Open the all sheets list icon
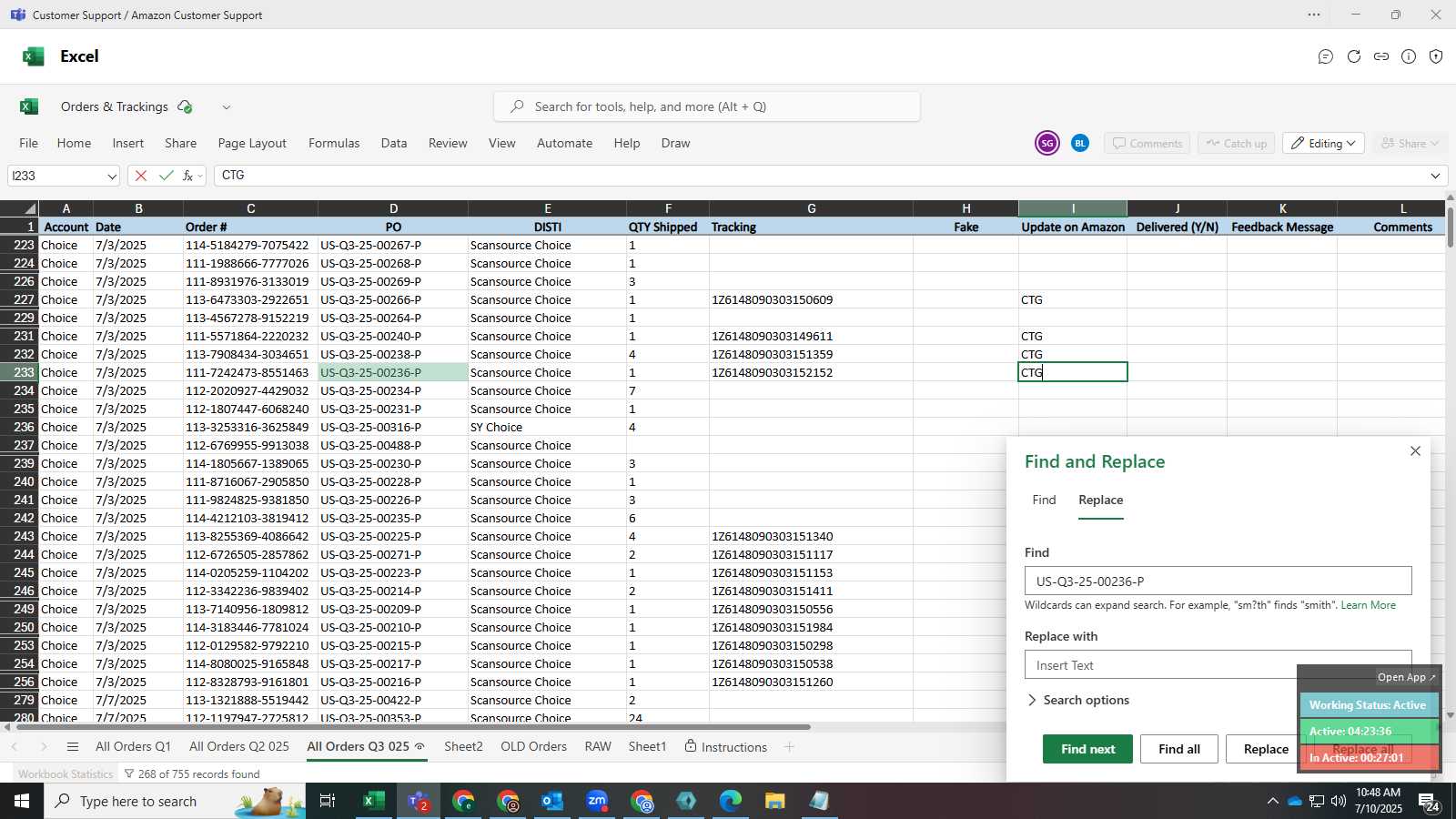The height and width of the screenshot is (819, 1456). (x=73, y=747)
